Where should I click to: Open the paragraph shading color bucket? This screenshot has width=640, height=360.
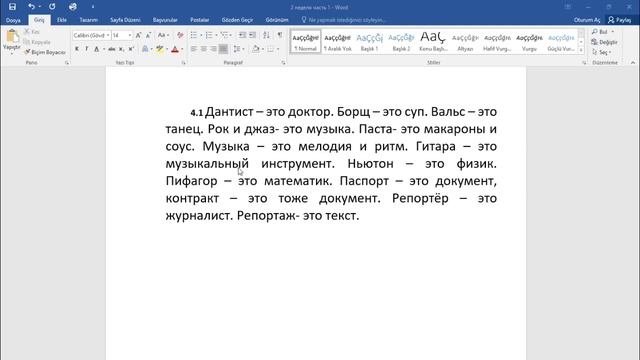(256, 49)
